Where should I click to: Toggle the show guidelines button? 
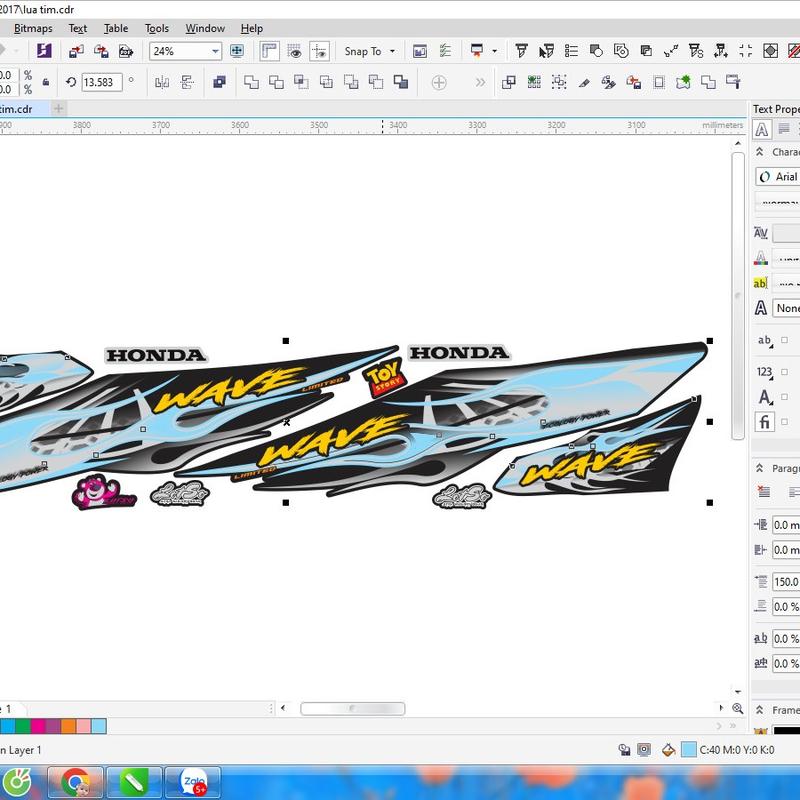(x=319, y=51)
